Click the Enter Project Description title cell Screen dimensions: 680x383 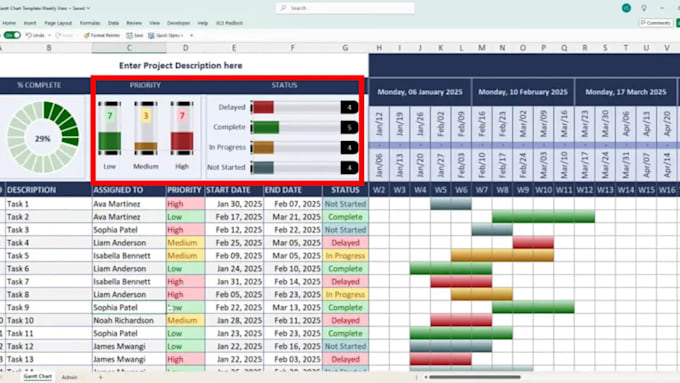tap(180, 65)
